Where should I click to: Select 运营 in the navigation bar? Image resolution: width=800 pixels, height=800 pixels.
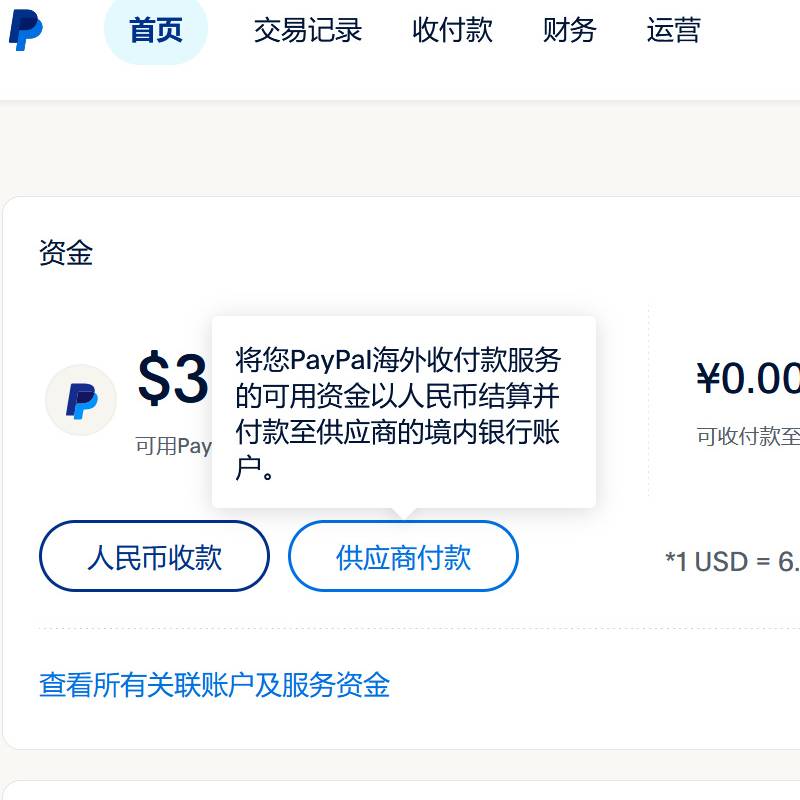[x=673, y=30]
